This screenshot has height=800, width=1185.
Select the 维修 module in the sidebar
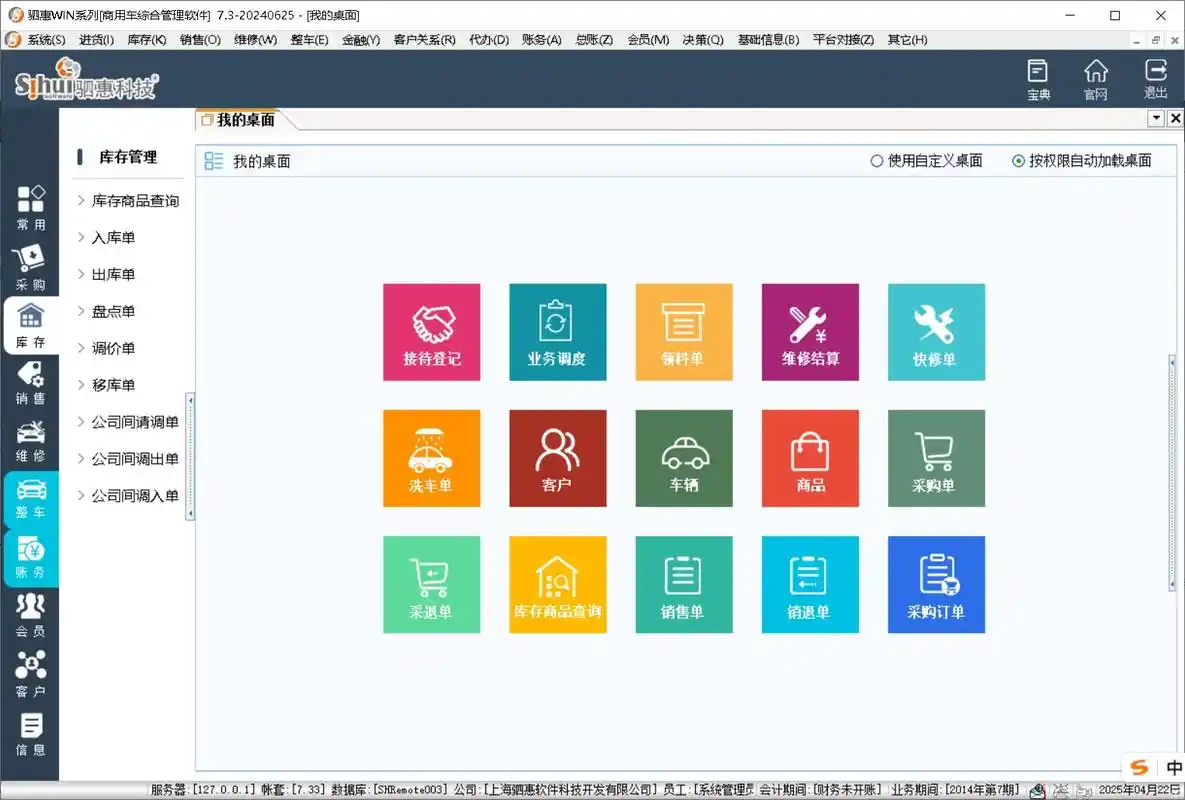point(30,438)
